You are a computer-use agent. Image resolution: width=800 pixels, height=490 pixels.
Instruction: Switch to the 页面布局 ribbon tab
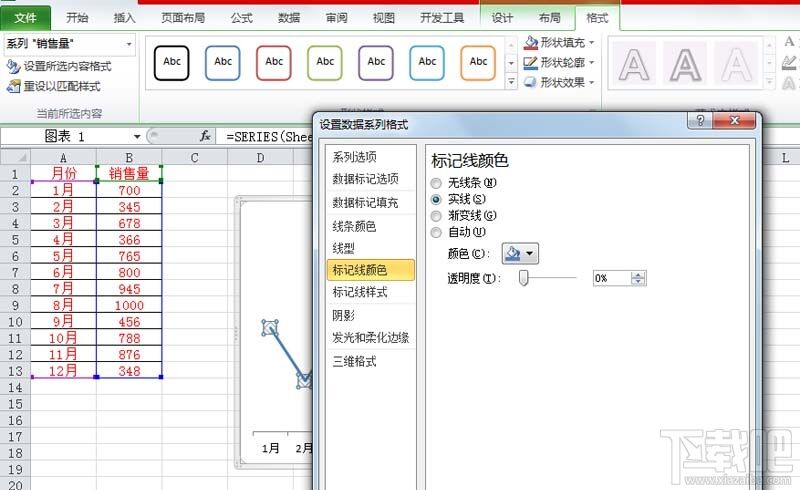point(183,18)
